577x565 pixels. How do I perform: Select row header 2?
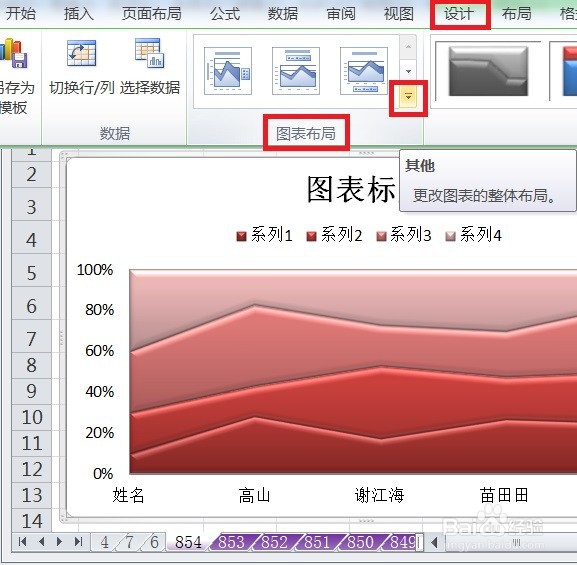pyautogui.click(x=32, y=174)
